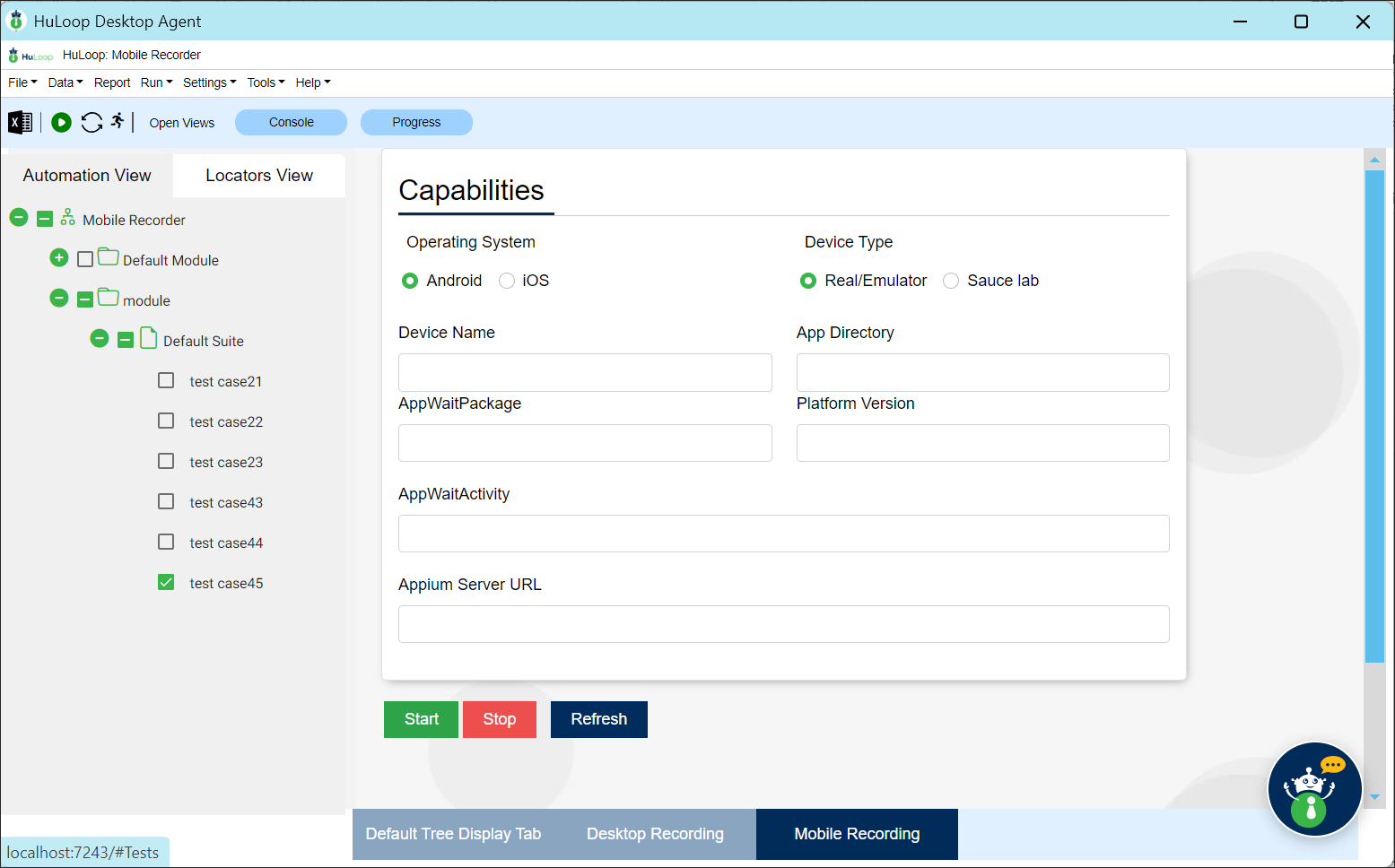
Task: Open the Desktop Recording tab
Action: pos(655,834)
